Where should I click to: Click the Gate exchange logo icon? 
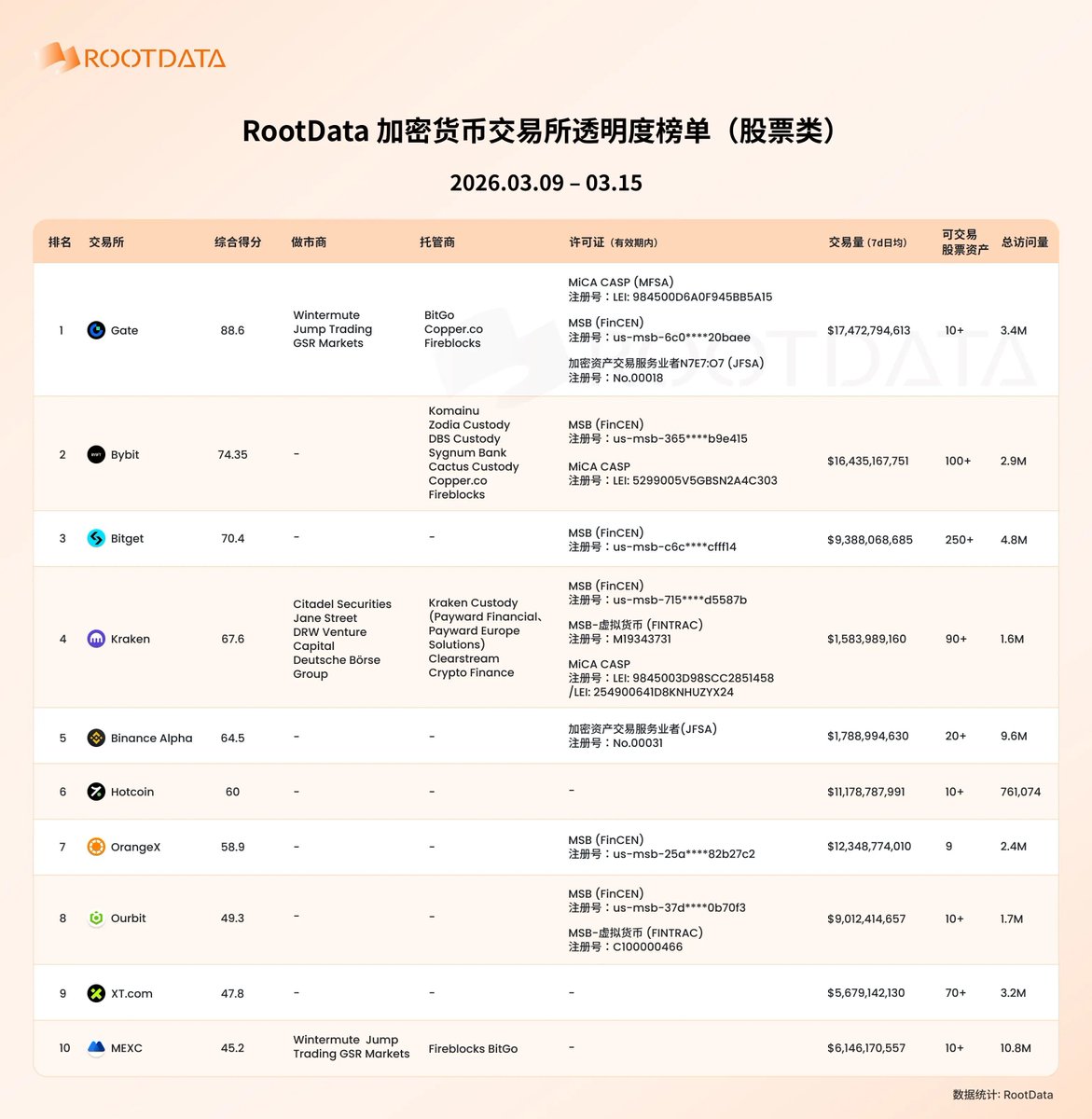pos(96,330)
